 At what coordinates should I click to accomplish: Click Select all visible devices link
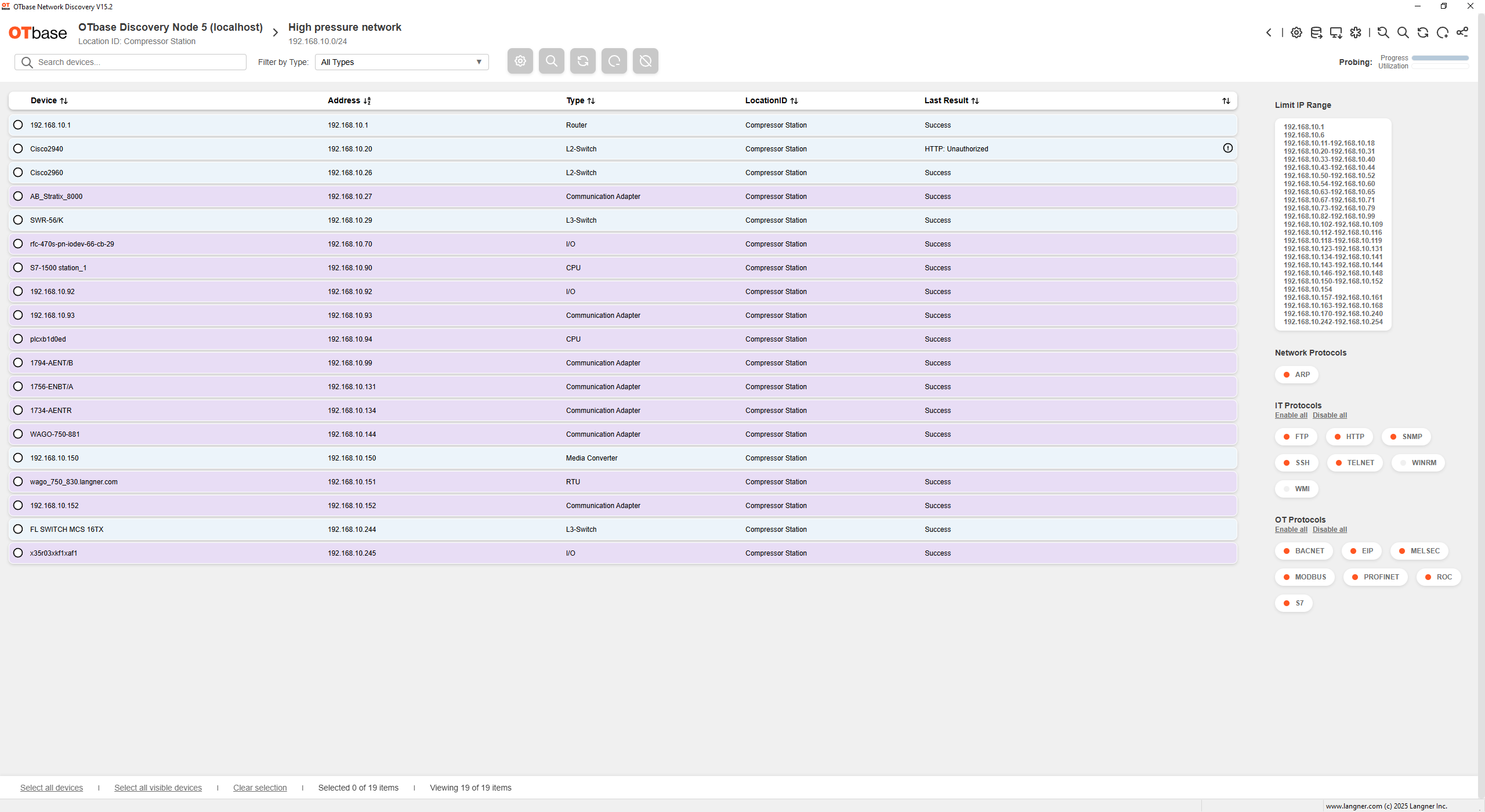(158, 788)
